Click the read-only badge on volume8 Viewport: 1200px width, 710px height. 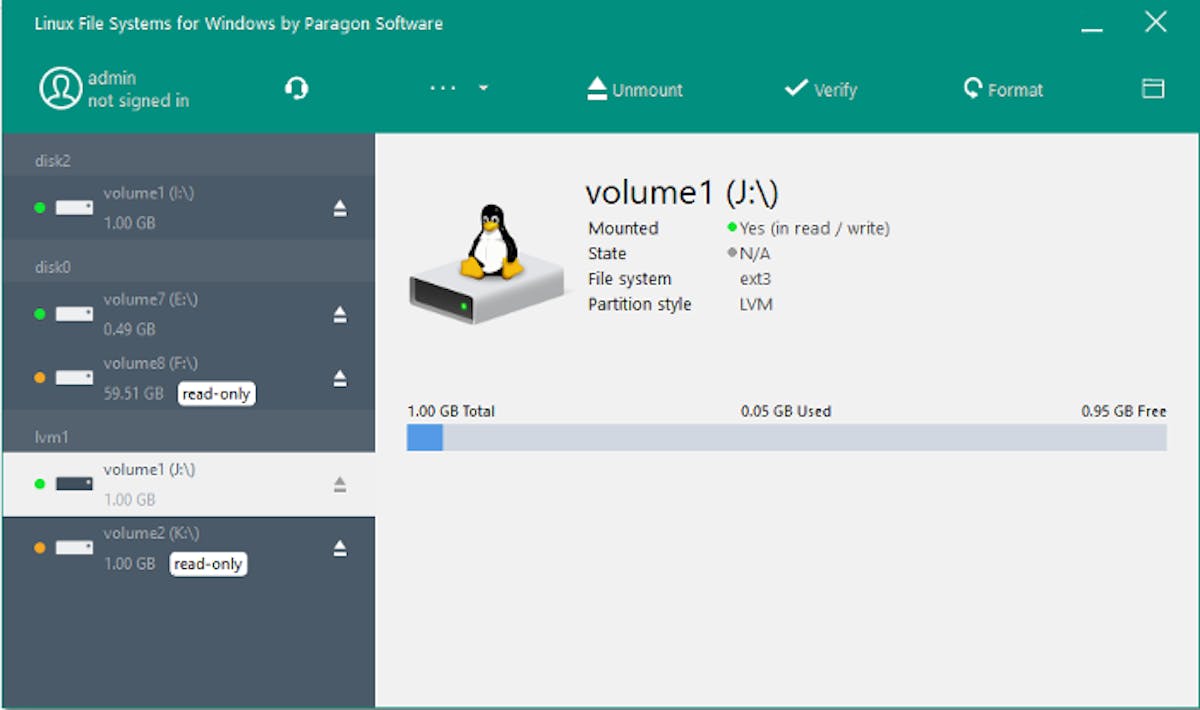pyautogui.click(x=216, y=393)
